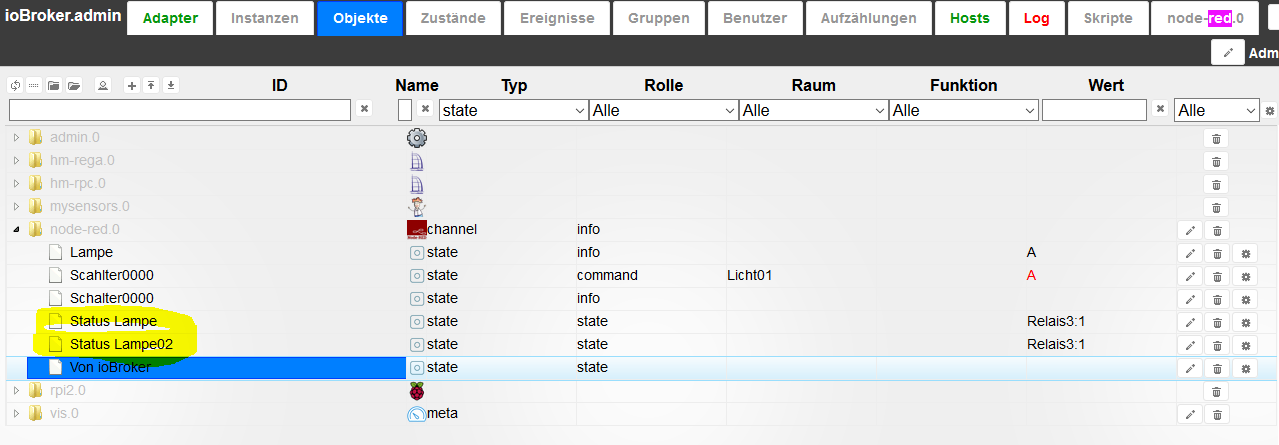Expand the rpi2.0 tree node
Image resolution: width=1279 pixels, height=445 pixels.
point(16,390)
